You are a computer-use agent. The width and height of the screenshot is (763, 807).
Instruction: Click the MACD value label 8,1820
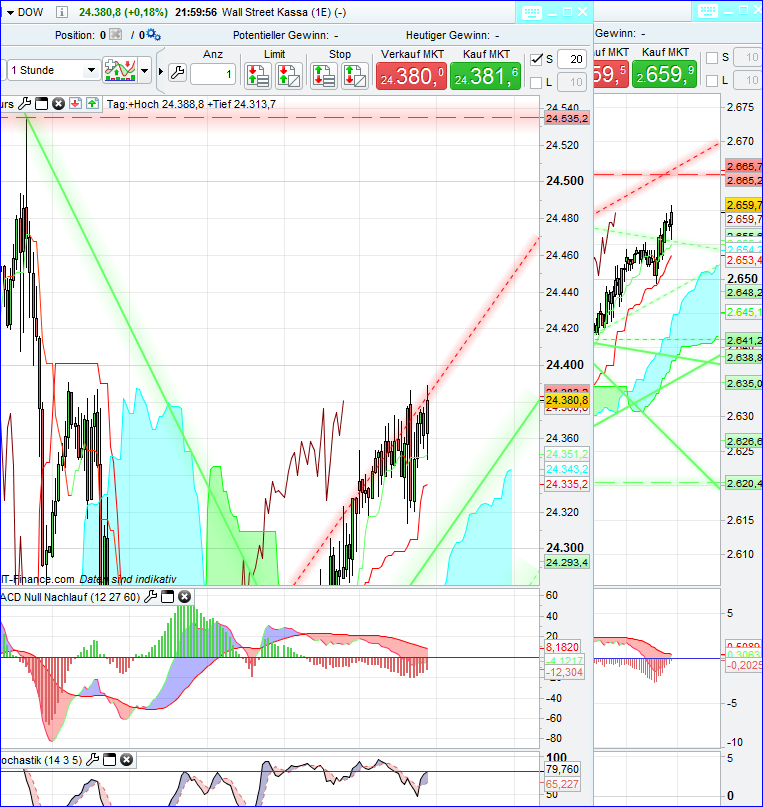562,647
